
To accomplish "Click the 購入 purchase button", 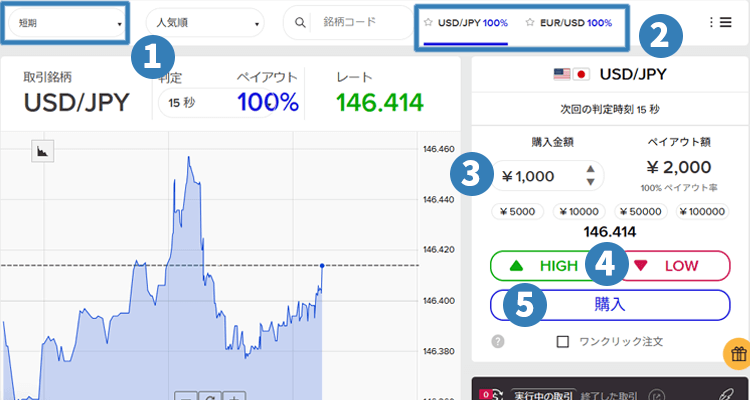I will (x=610, y=305).
